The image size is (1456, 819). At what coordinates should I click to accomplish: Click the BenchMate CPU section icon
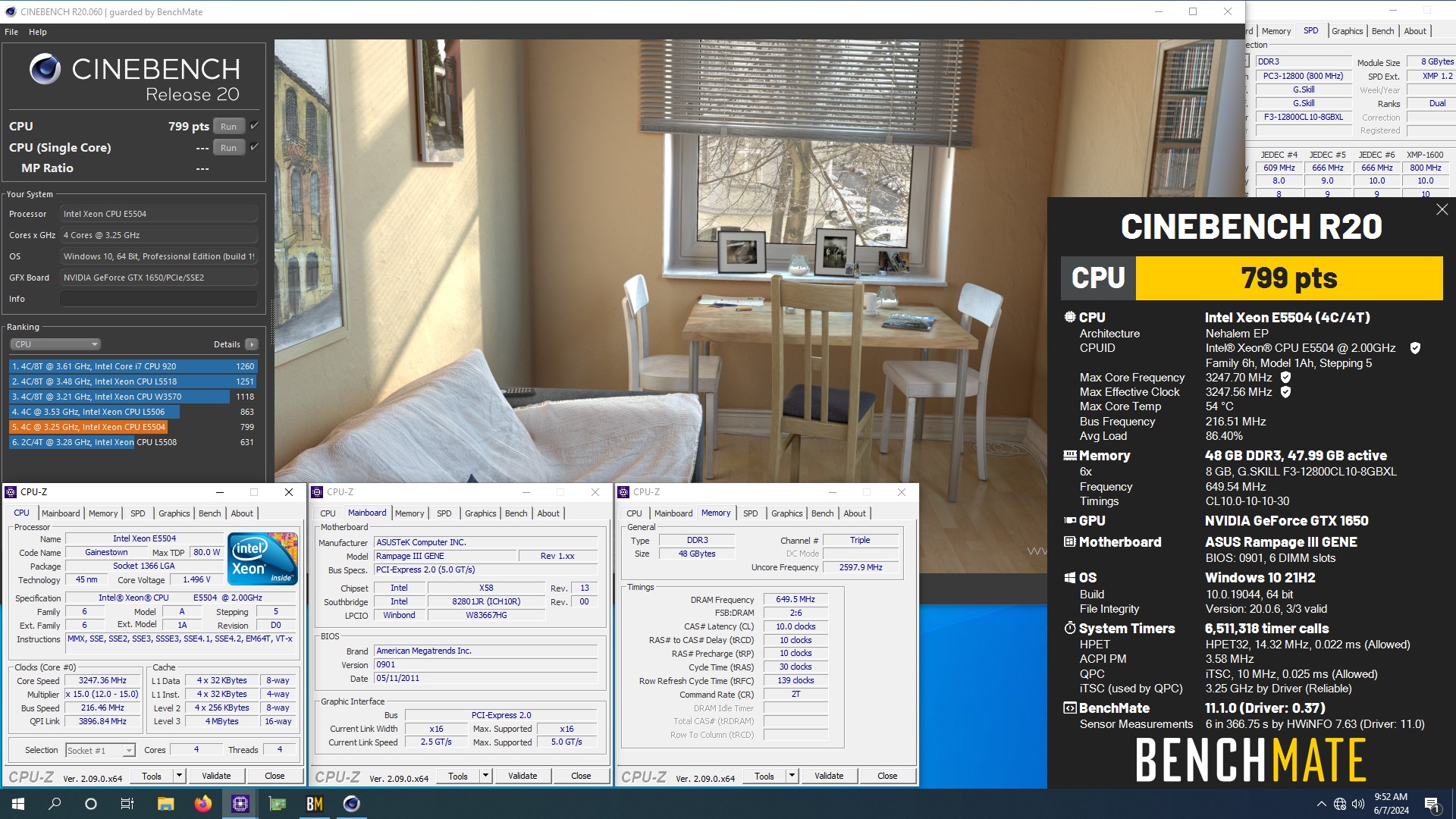click(x=1069, y=317)
